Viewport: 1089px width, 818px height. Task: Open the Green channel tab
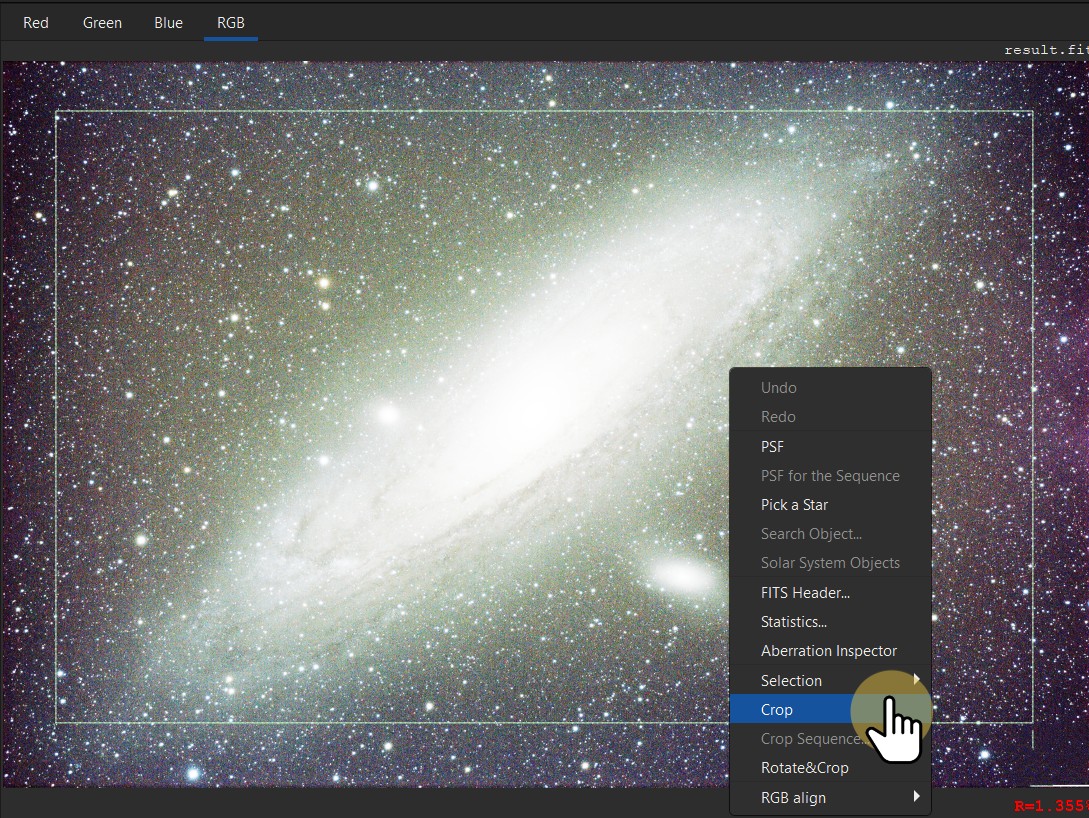point(102,22)
